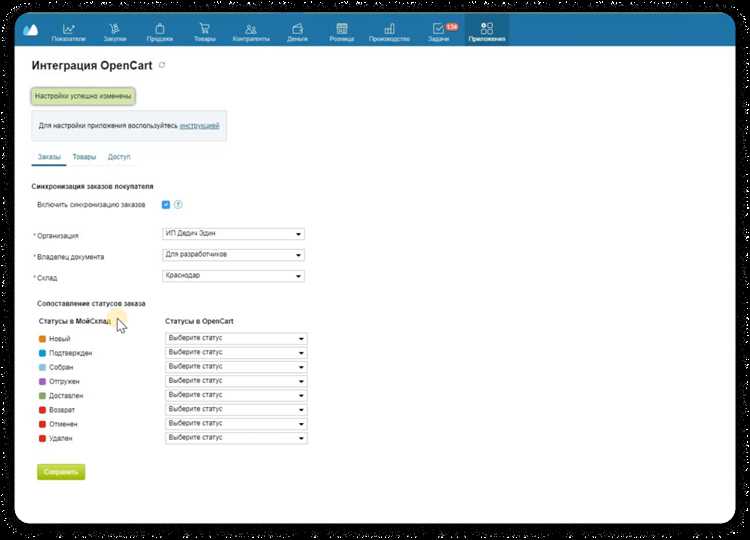Click the green swatch for Доставлен status

42,396
